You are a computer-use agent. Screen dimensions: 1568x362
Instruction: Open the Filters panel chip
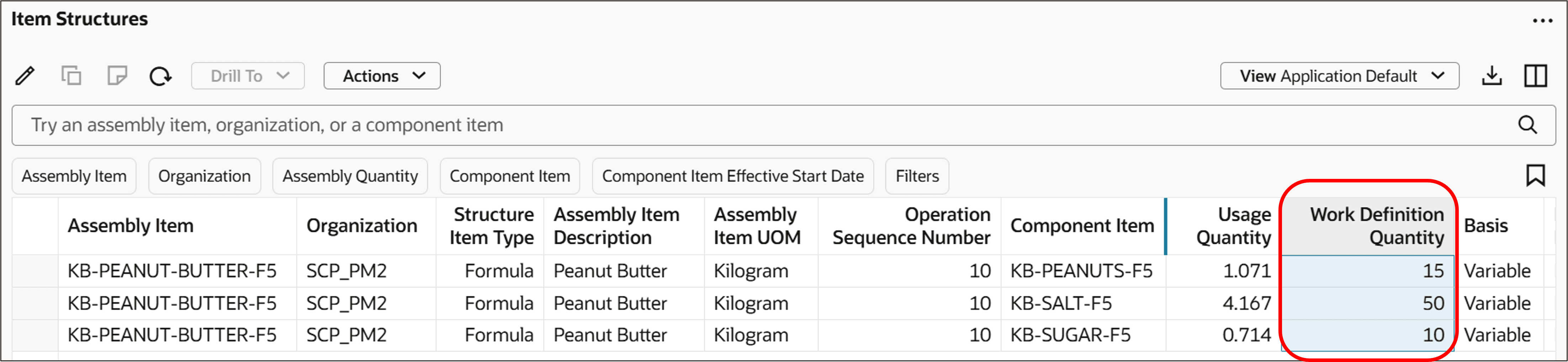[917, 176]
